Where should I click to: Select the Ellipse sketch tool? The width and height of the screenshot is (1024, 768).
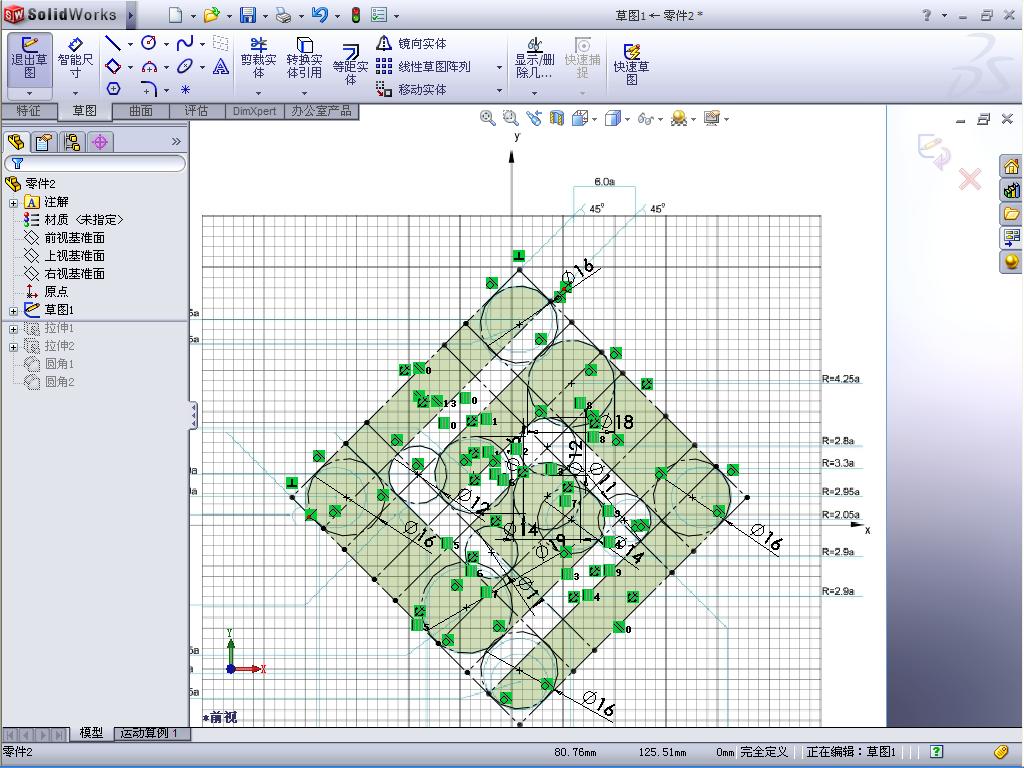pos(185,66)
